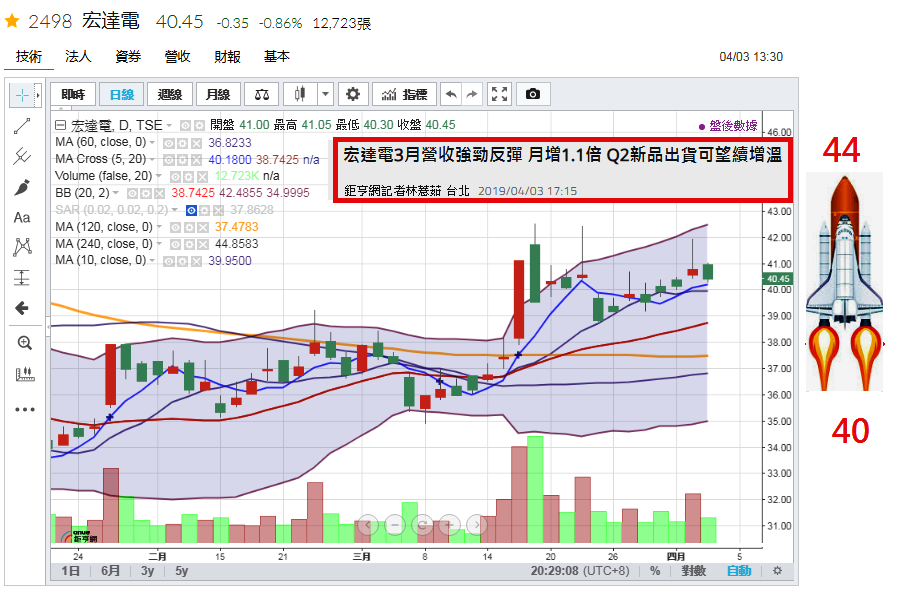Switch to the 營收 tab
The image size is (901, 600).
(x=177, y=56)
